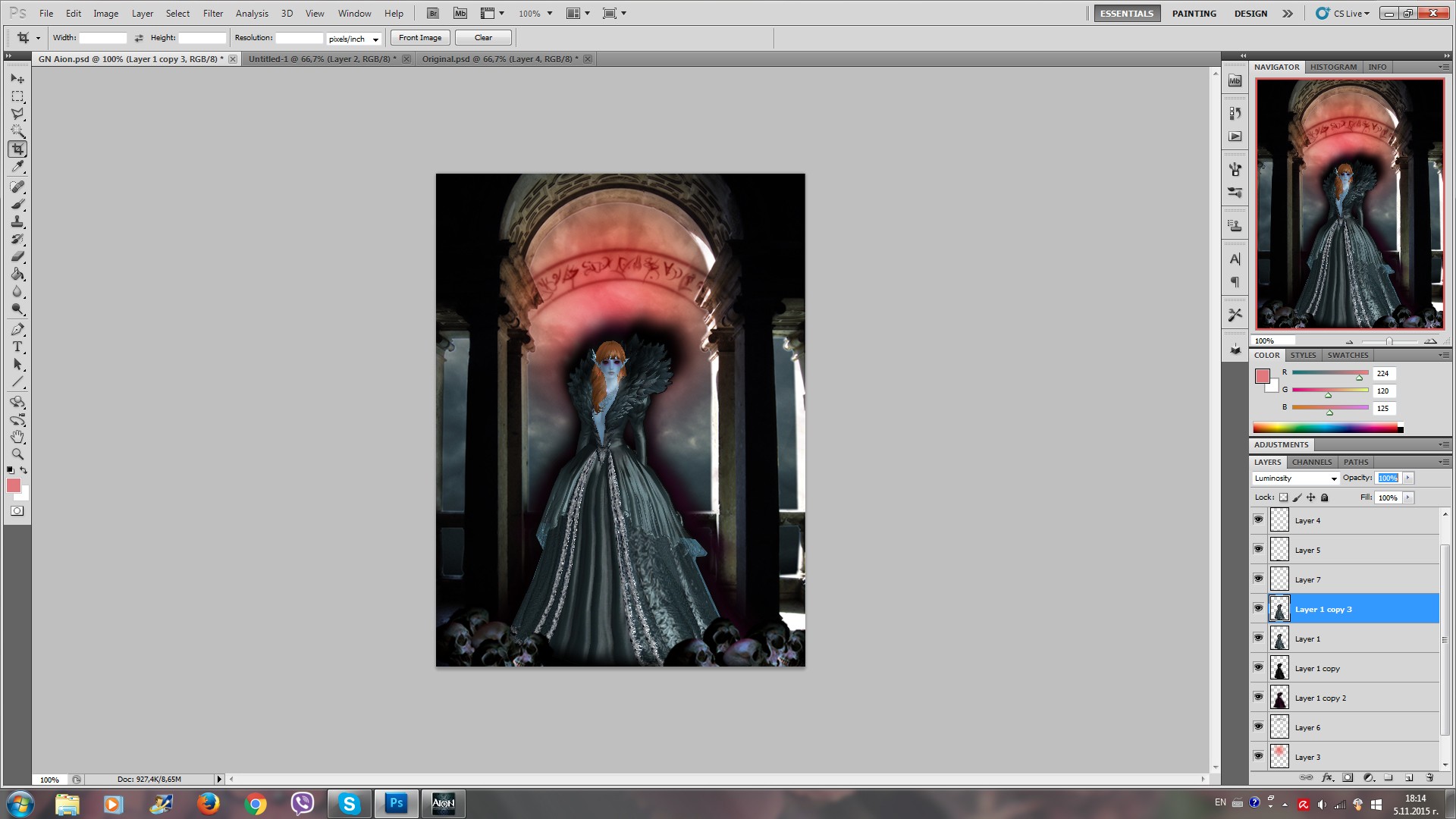Hide Layer 1 copy 3 visibility eye
Screen dimensions: 1456x819
click(1259, 608)
